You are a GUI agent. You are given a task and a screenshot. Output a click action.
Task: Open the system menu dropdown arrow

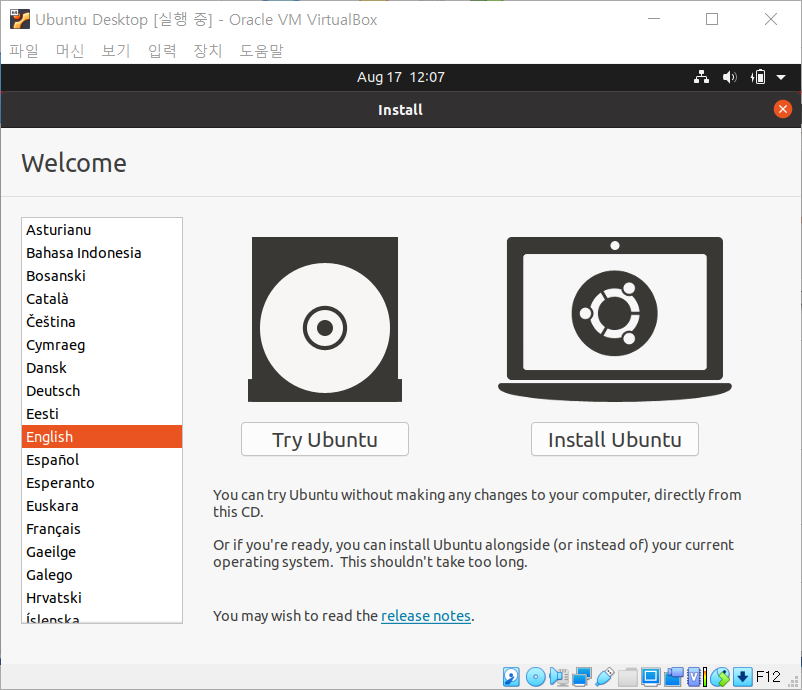point(781,78)
